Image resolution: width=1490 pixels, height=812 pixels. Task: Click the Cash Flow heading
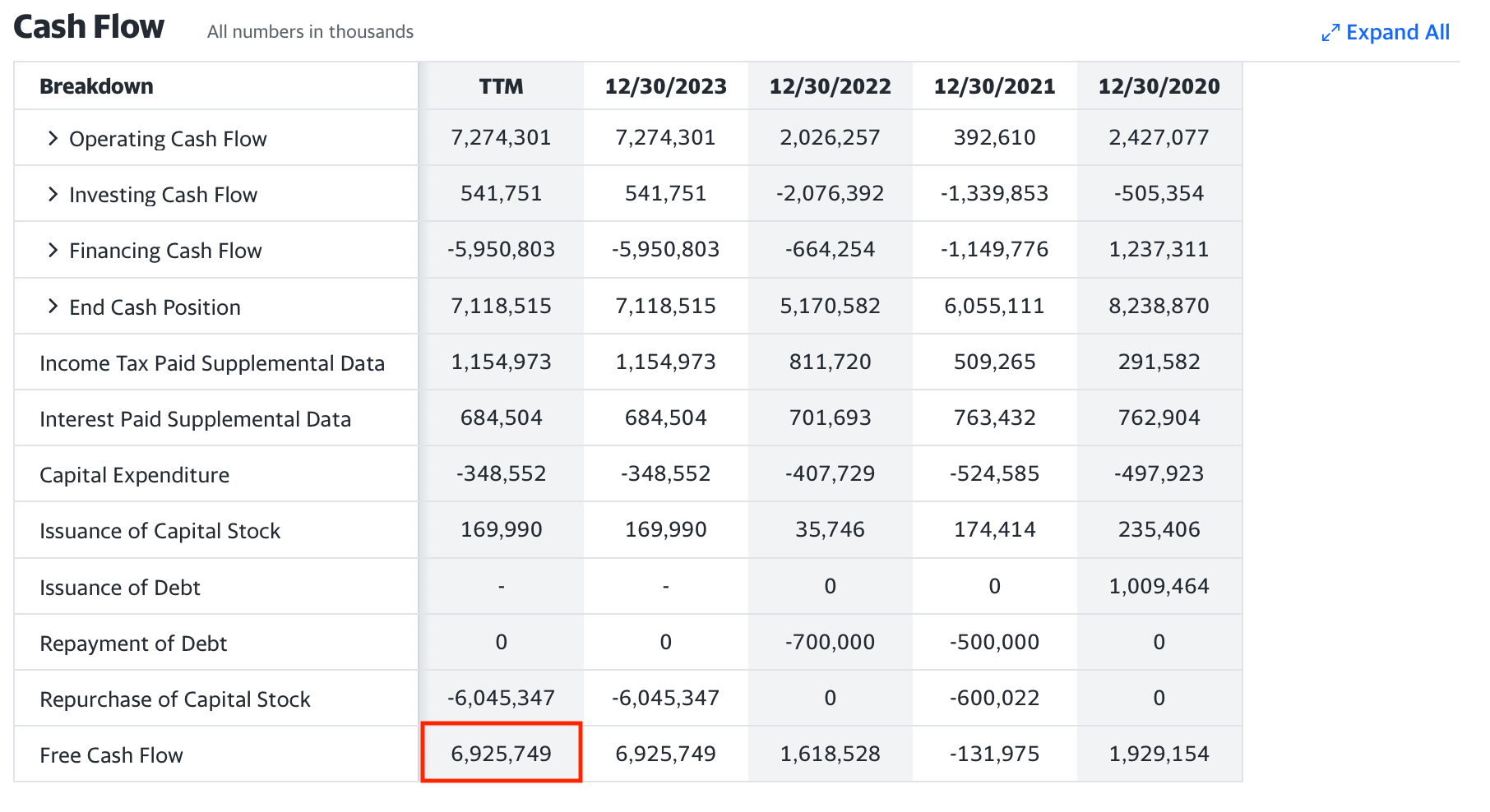pos(89,27)
